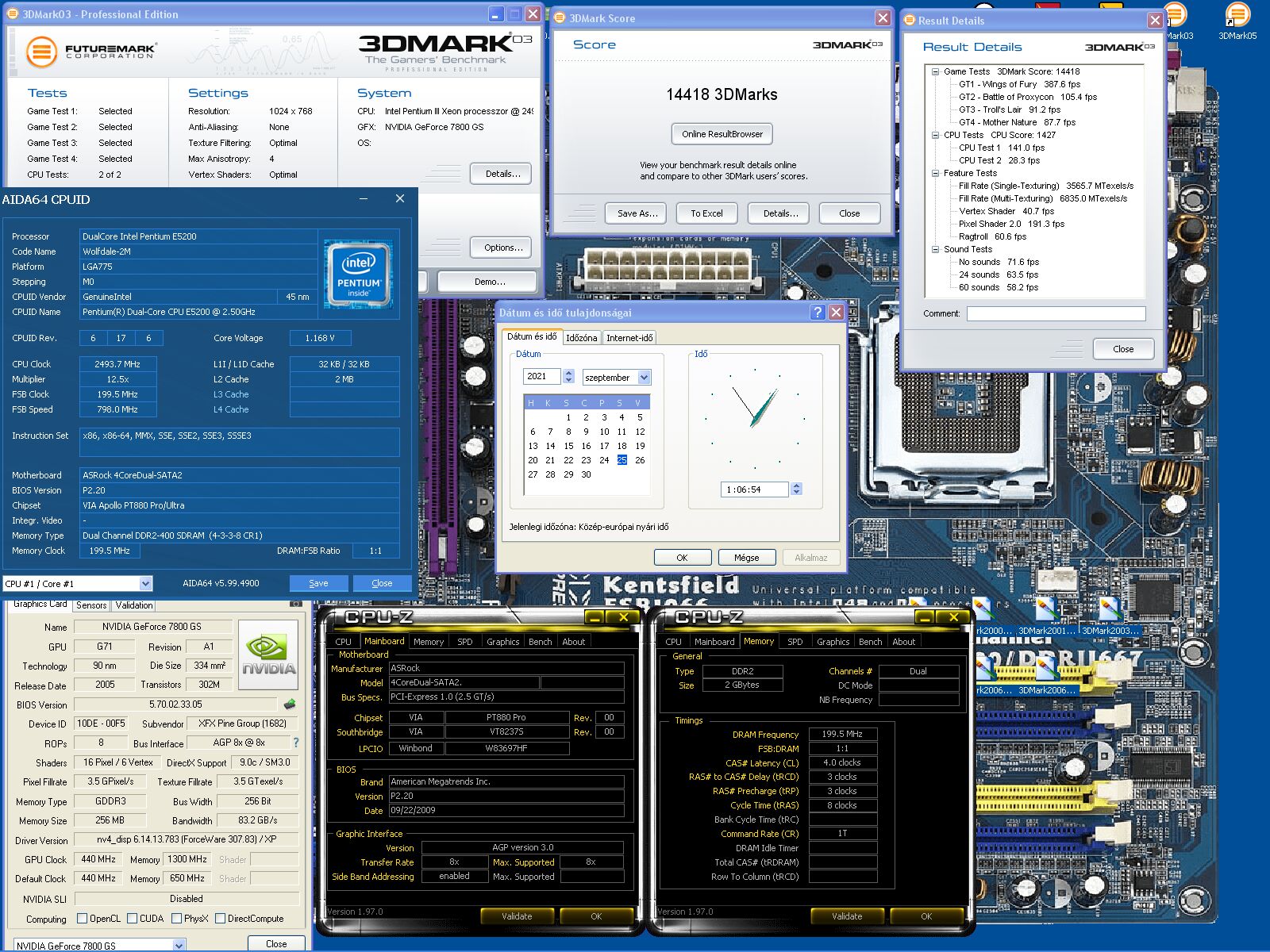This screenshot has height=952, width=1270.
Task: Click Mégse in the date and time dialog
Action: [x=746, y=558]
